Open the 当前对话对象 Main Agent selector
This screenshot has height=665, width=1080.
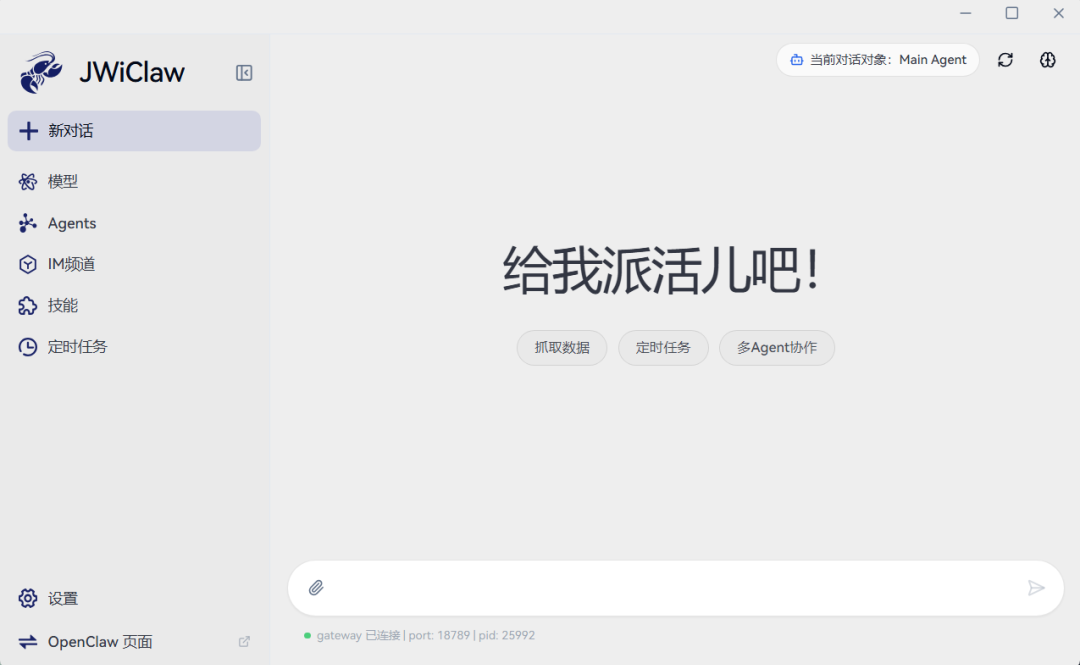point(877,60)
